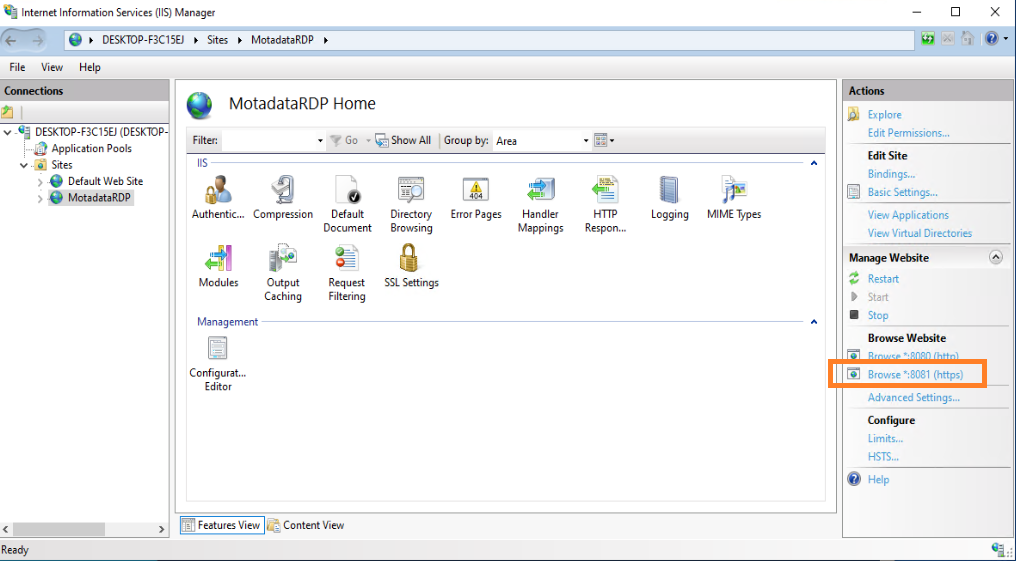Open the Handler Mappings feature
The image size is (1016, 561).
pos(540,190)
